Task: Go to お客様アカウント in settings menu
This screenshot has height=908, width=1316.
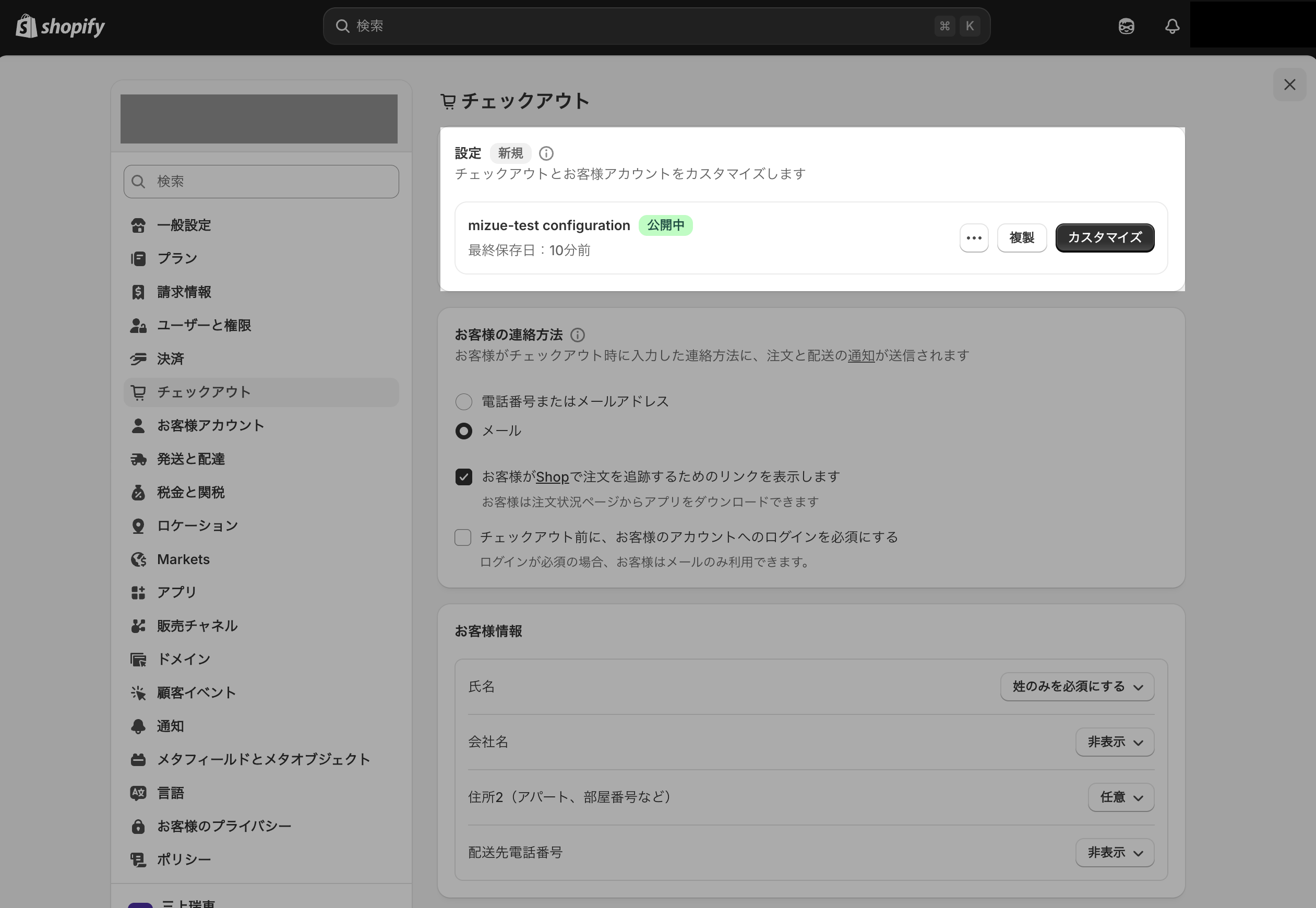Action: click(x=210, y=425)
